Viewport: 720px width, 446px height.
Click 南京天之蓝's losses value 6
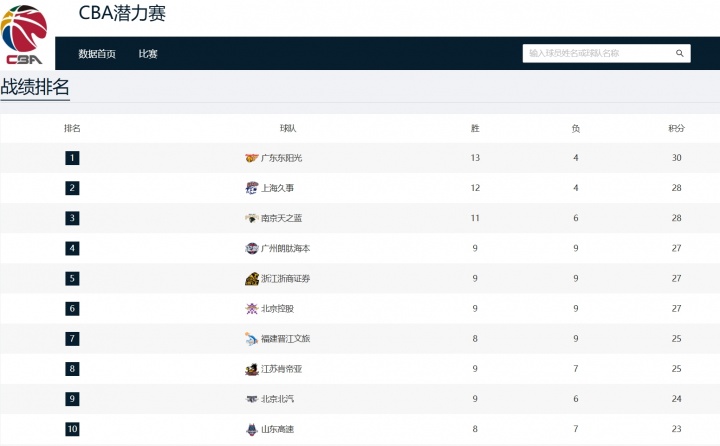(x=575, y=218)
